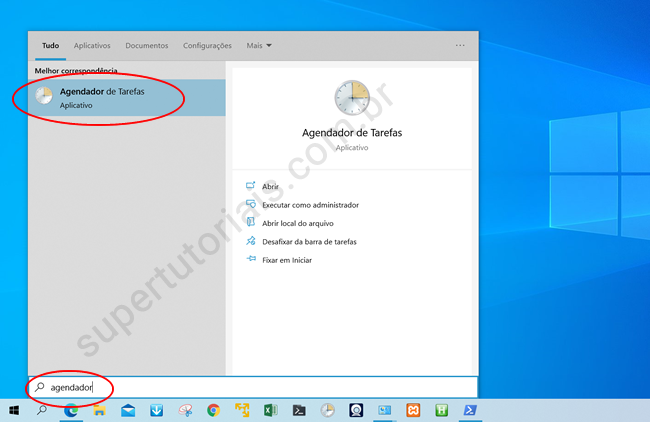Click the search box containing agendador

coord(250,387)
